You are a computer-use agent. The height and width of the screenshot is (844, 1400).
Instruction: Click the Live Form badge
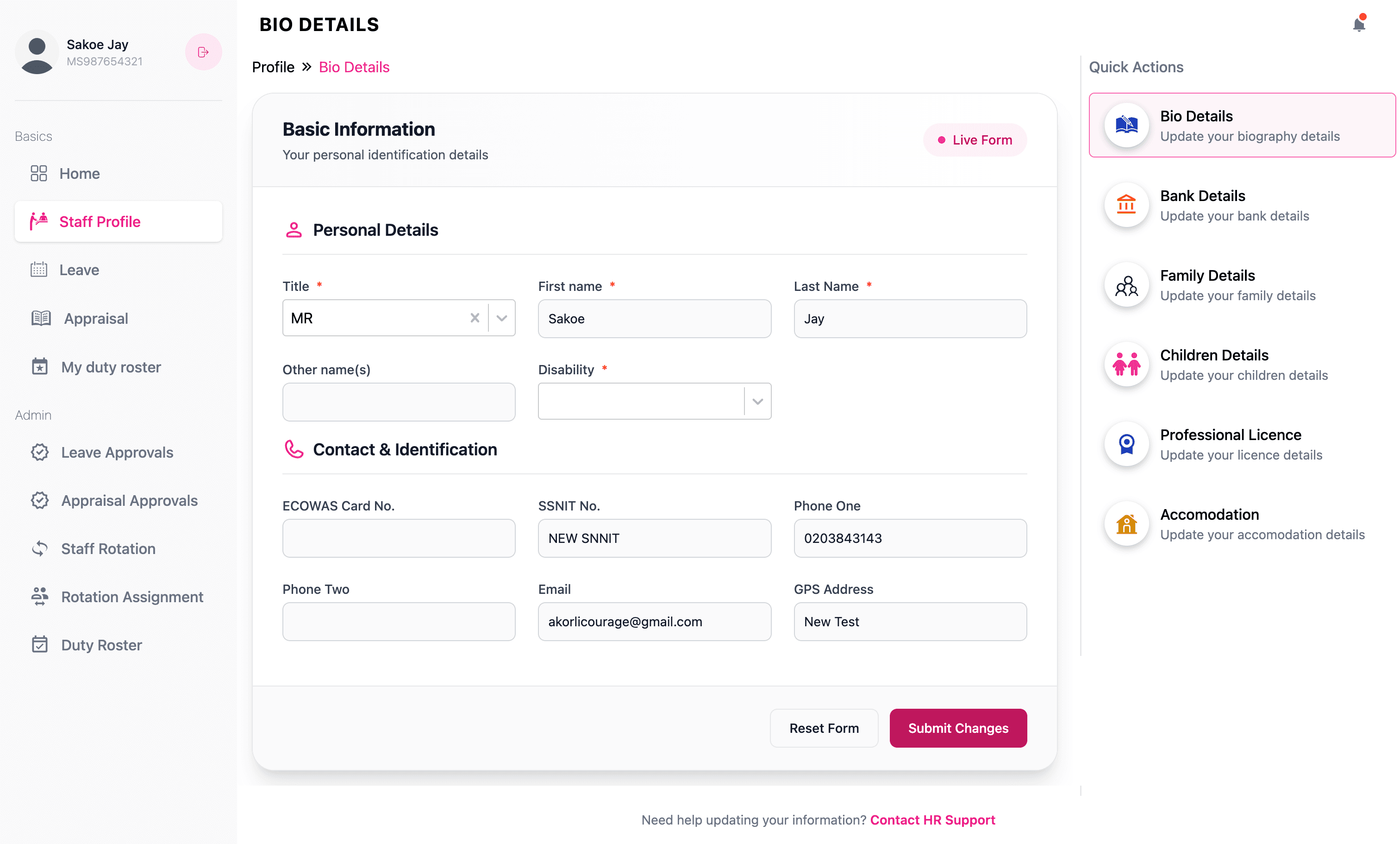(975, 140)
